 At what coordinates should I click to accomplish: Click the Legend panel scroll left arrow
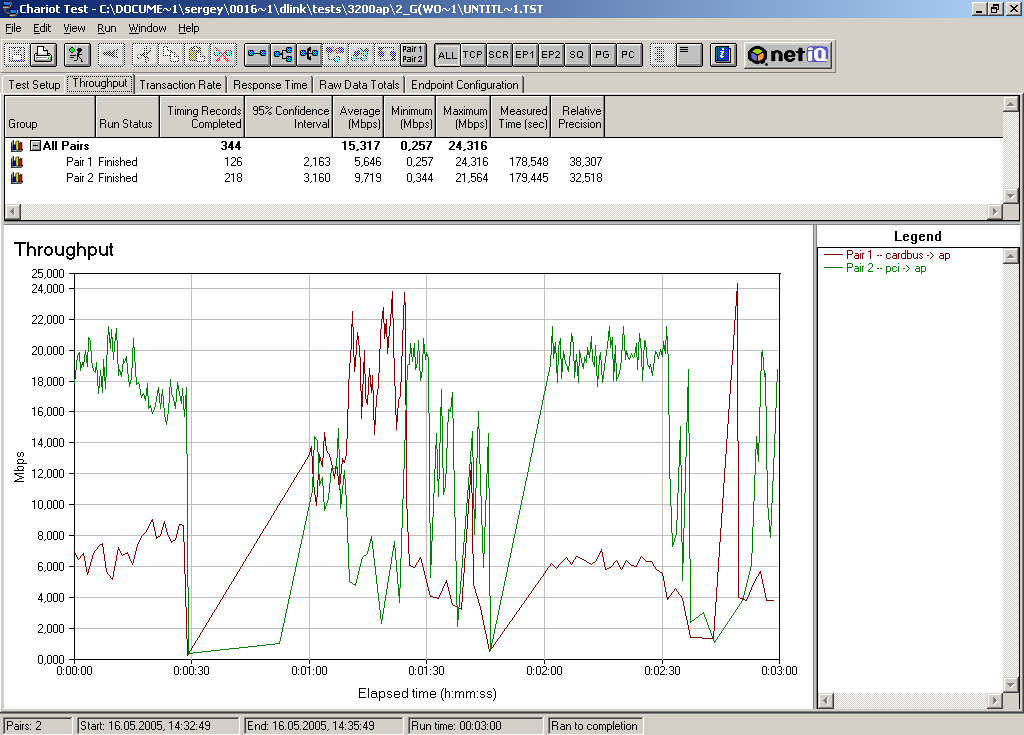tap(825, 700)
